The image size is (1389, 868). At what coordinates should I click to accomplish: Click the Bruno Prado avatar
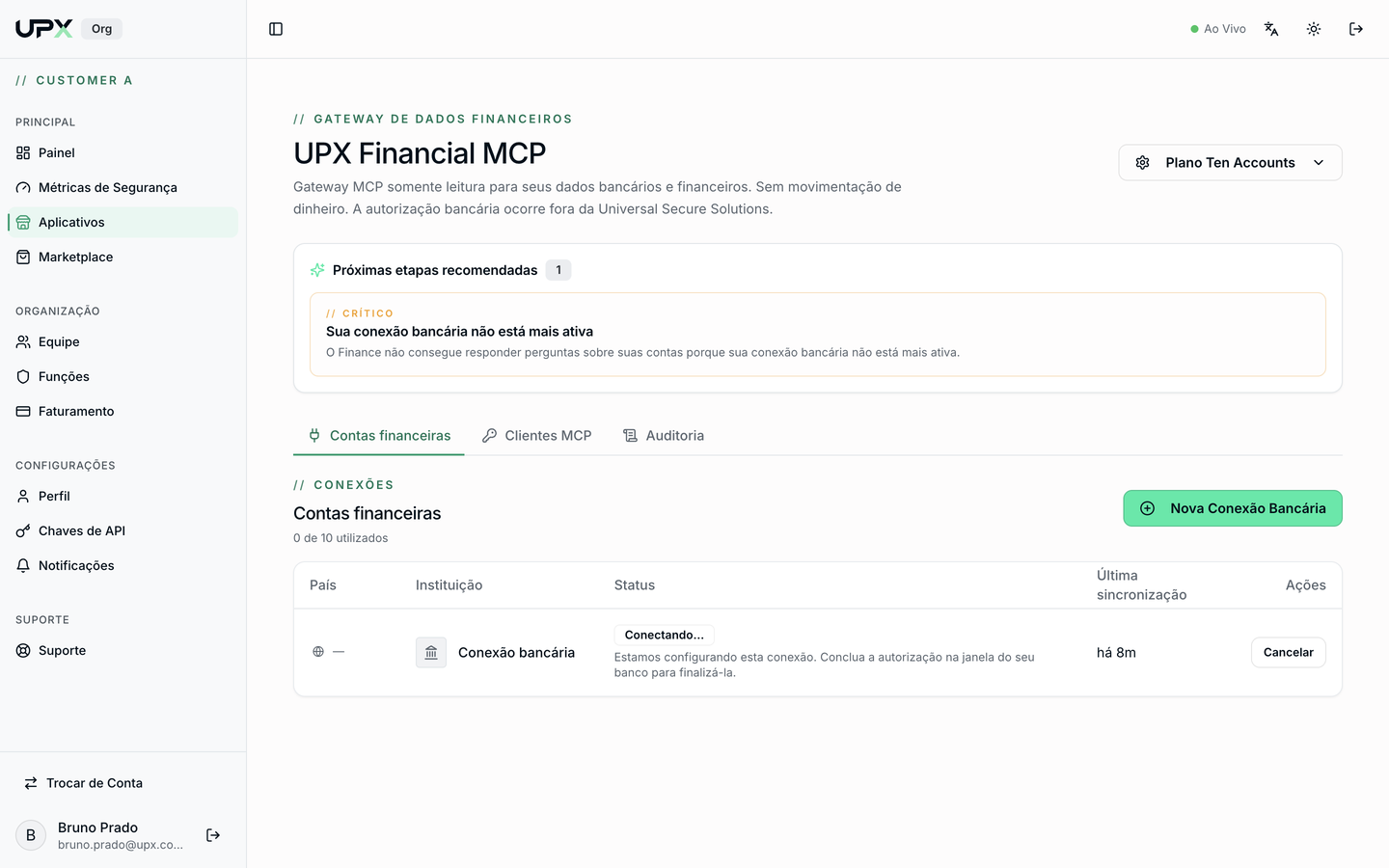point(31,835)
